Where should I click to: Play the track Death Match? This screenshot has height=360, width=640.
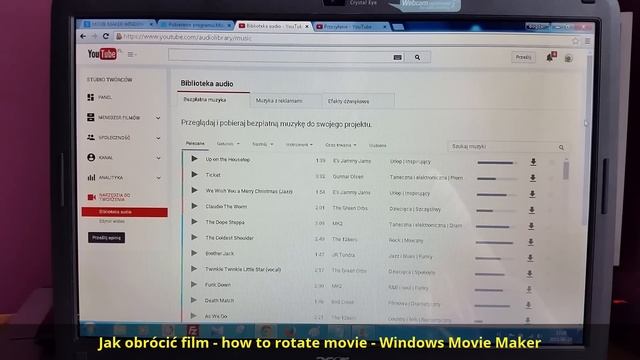[x=194, y=300]
